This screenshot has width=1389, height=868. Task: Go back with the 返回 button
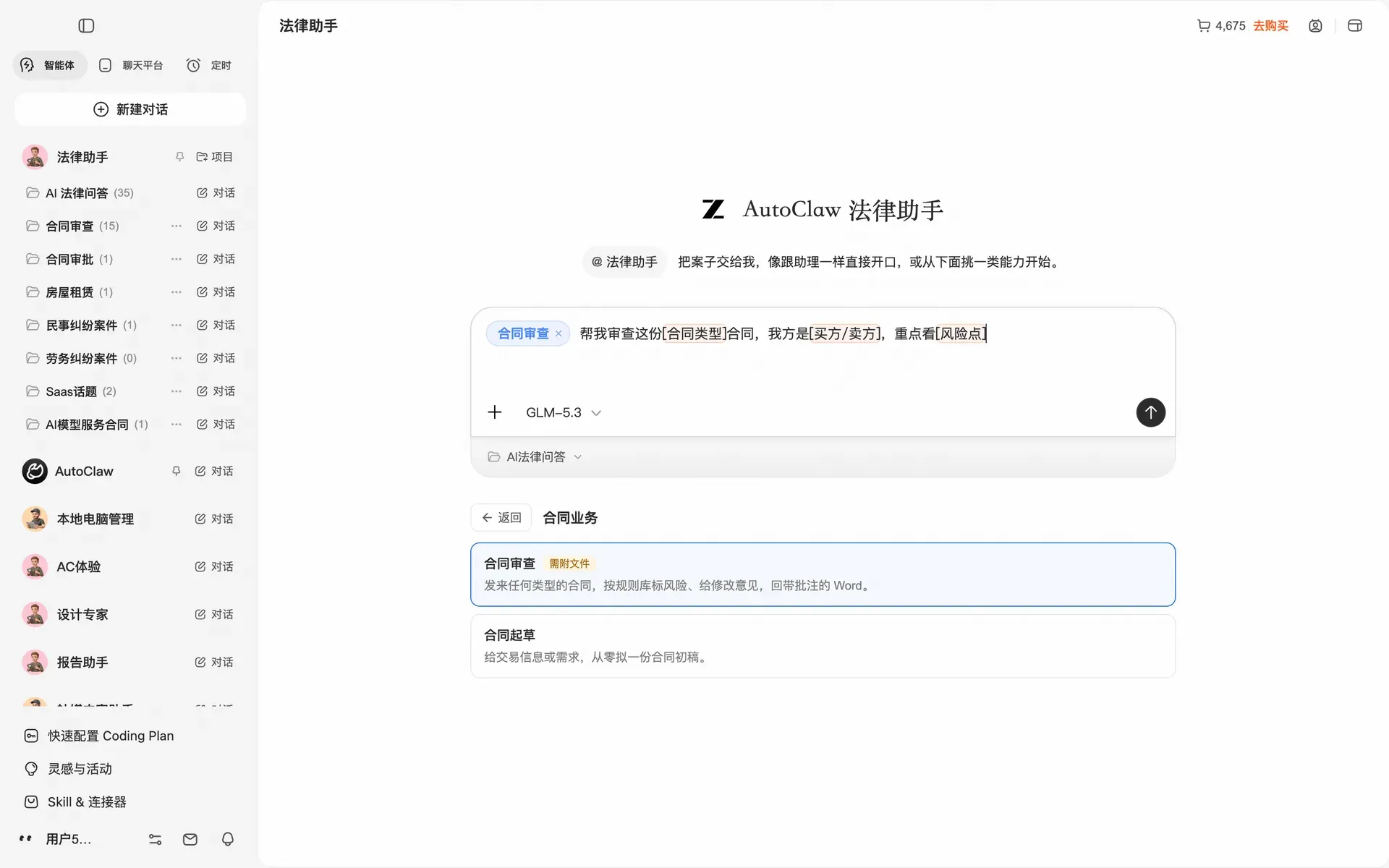coord(501,518)
